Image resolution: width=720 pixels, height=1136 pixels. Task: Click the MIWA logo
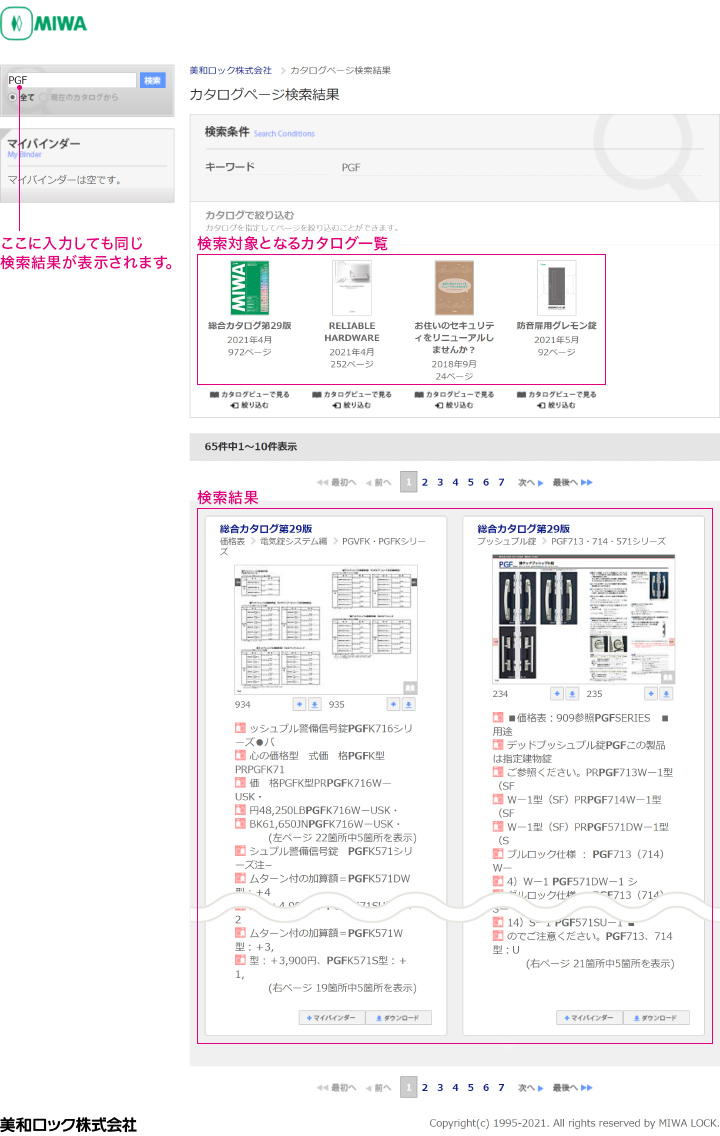pos(43,23)
